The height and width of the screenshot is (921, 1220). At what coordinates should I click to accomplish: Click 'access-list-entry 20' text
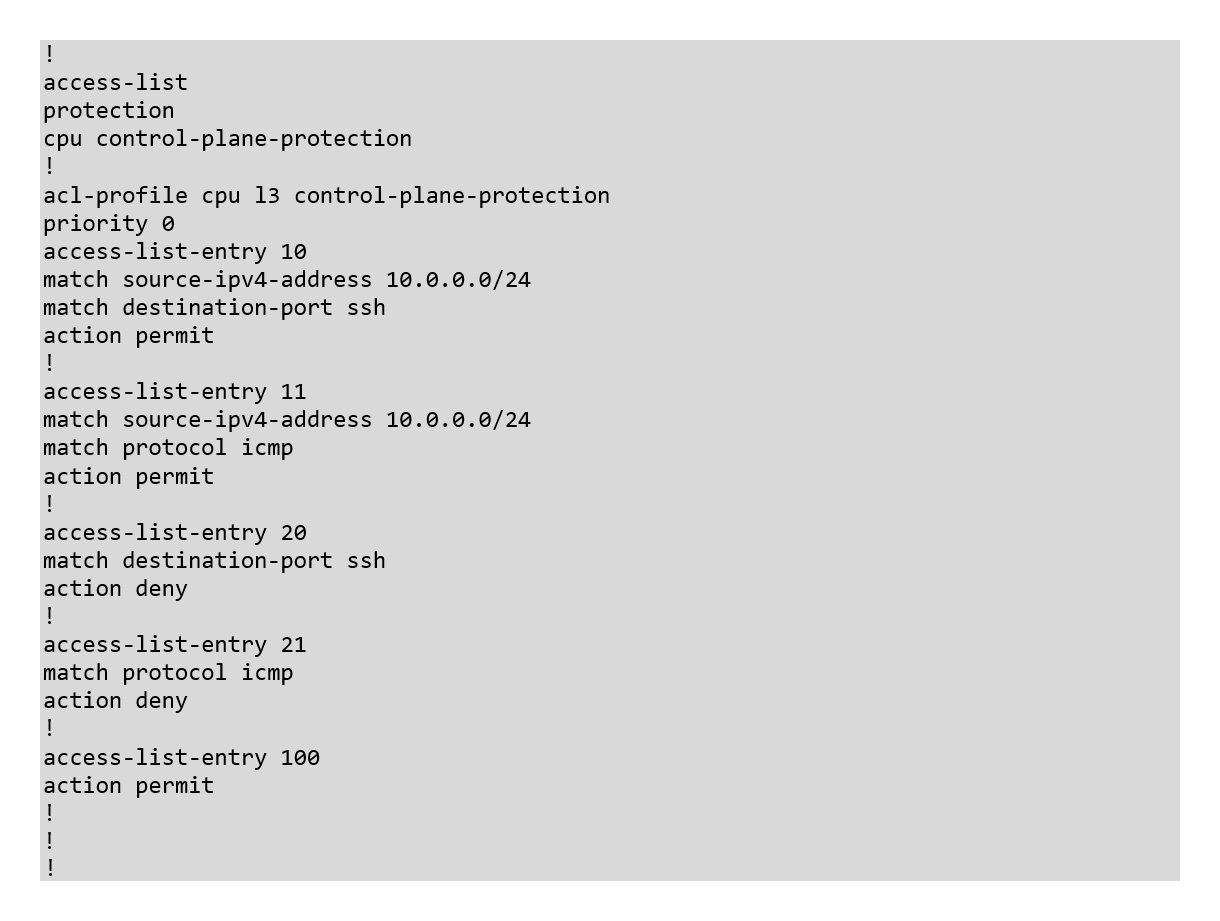click(x=175, y=532)
